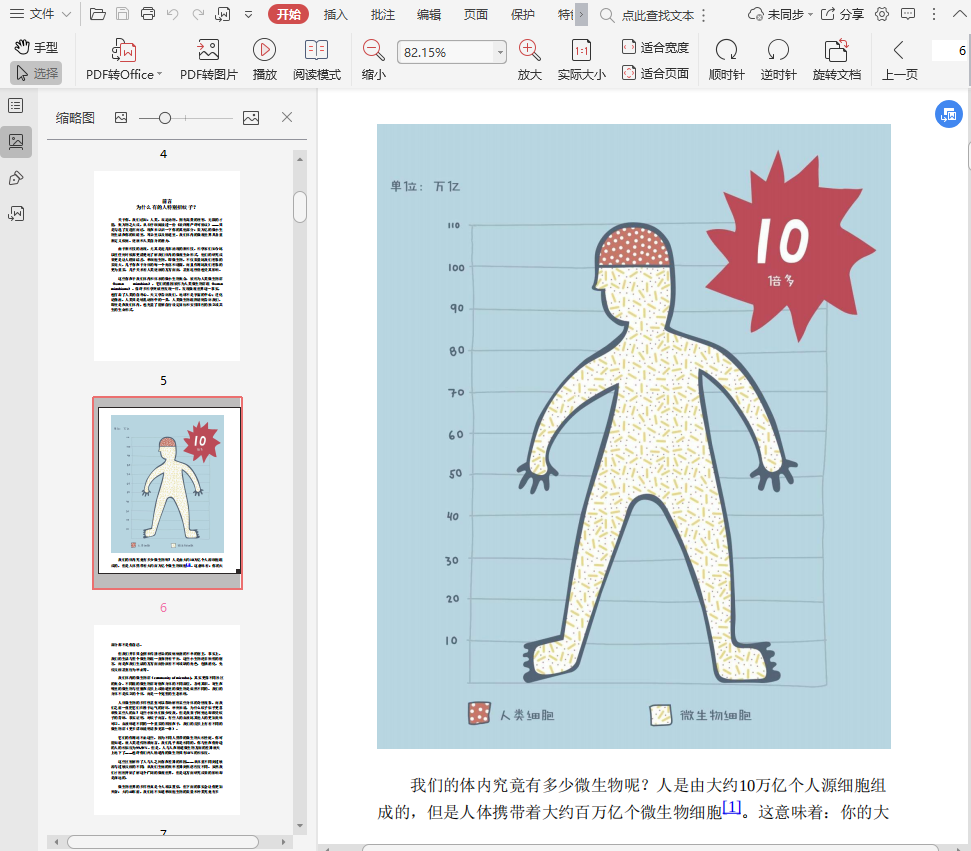Image resolution: width=971 pixels, height=851 pixels.
Task: Click the thumbnail size slider handle
Action: pyautogui.click(x=165, y=118)
